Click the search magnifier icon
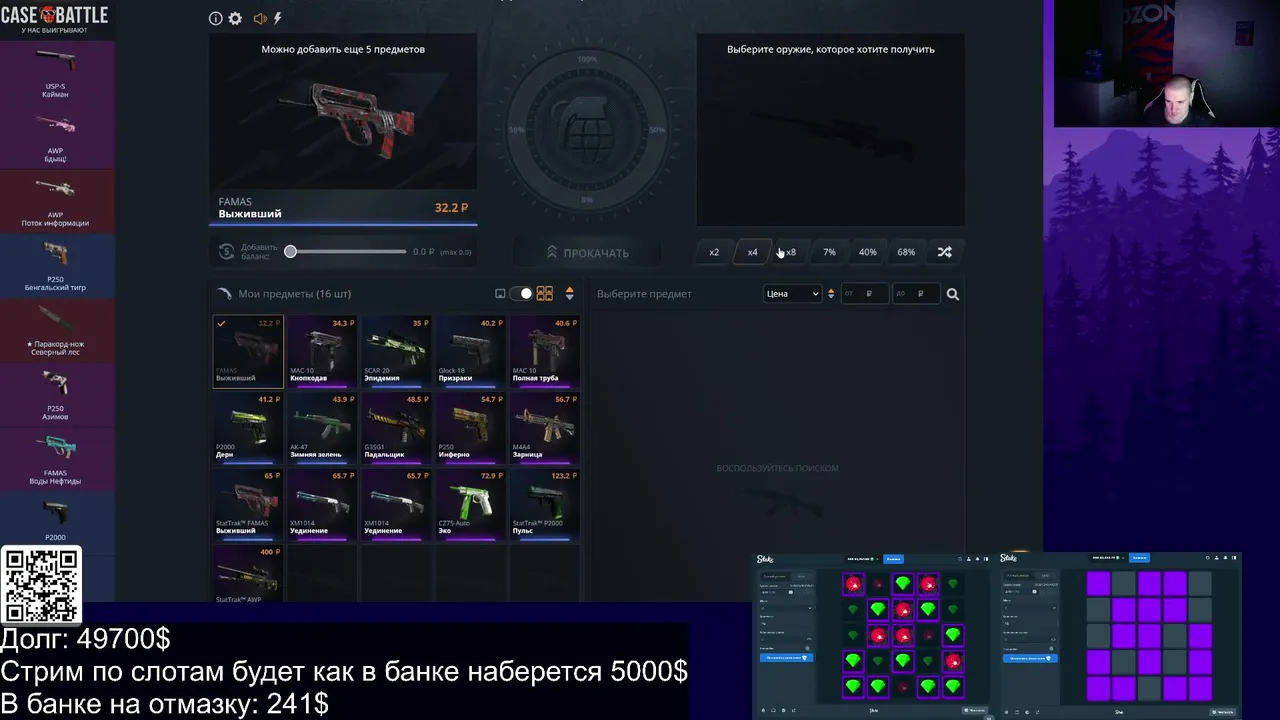 click(953, 294)
